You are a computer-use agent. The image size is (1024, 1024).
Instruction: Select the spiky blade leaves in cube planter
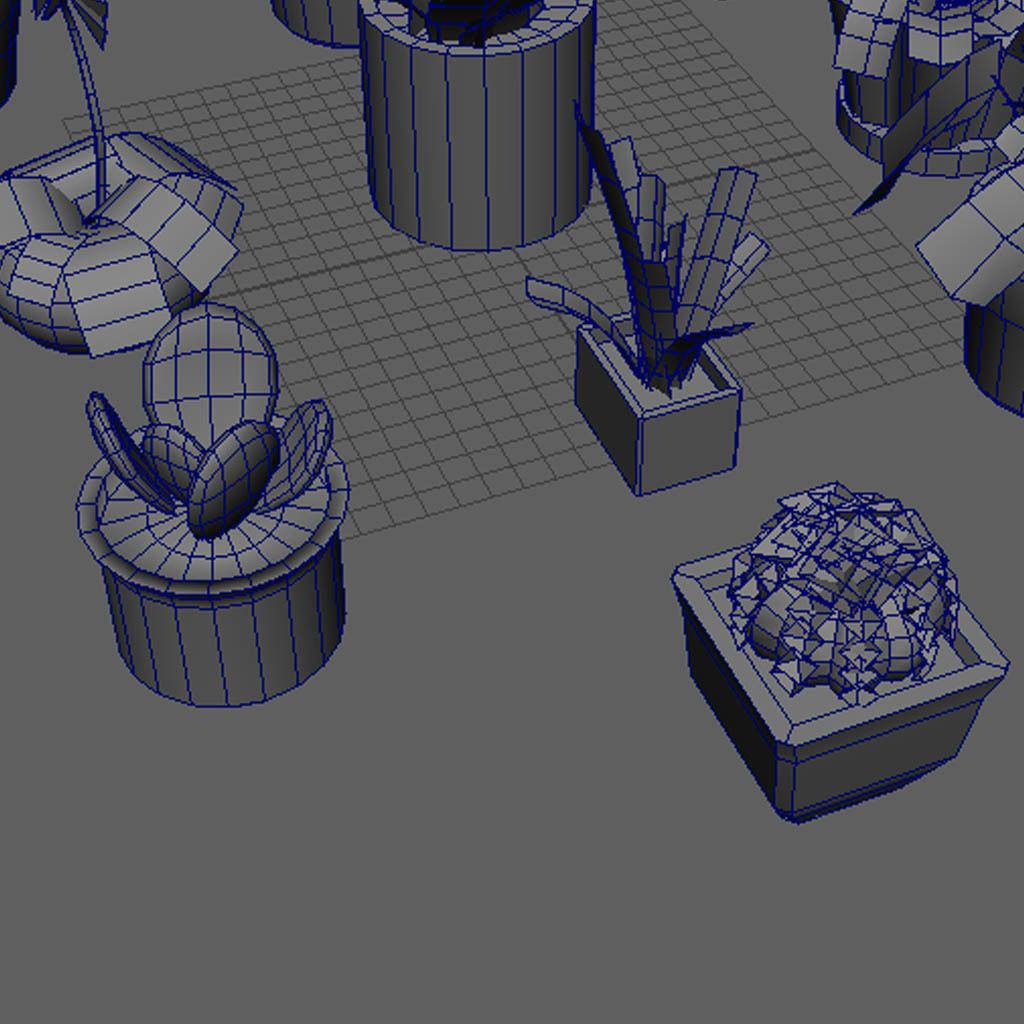(x=648, y=248)
